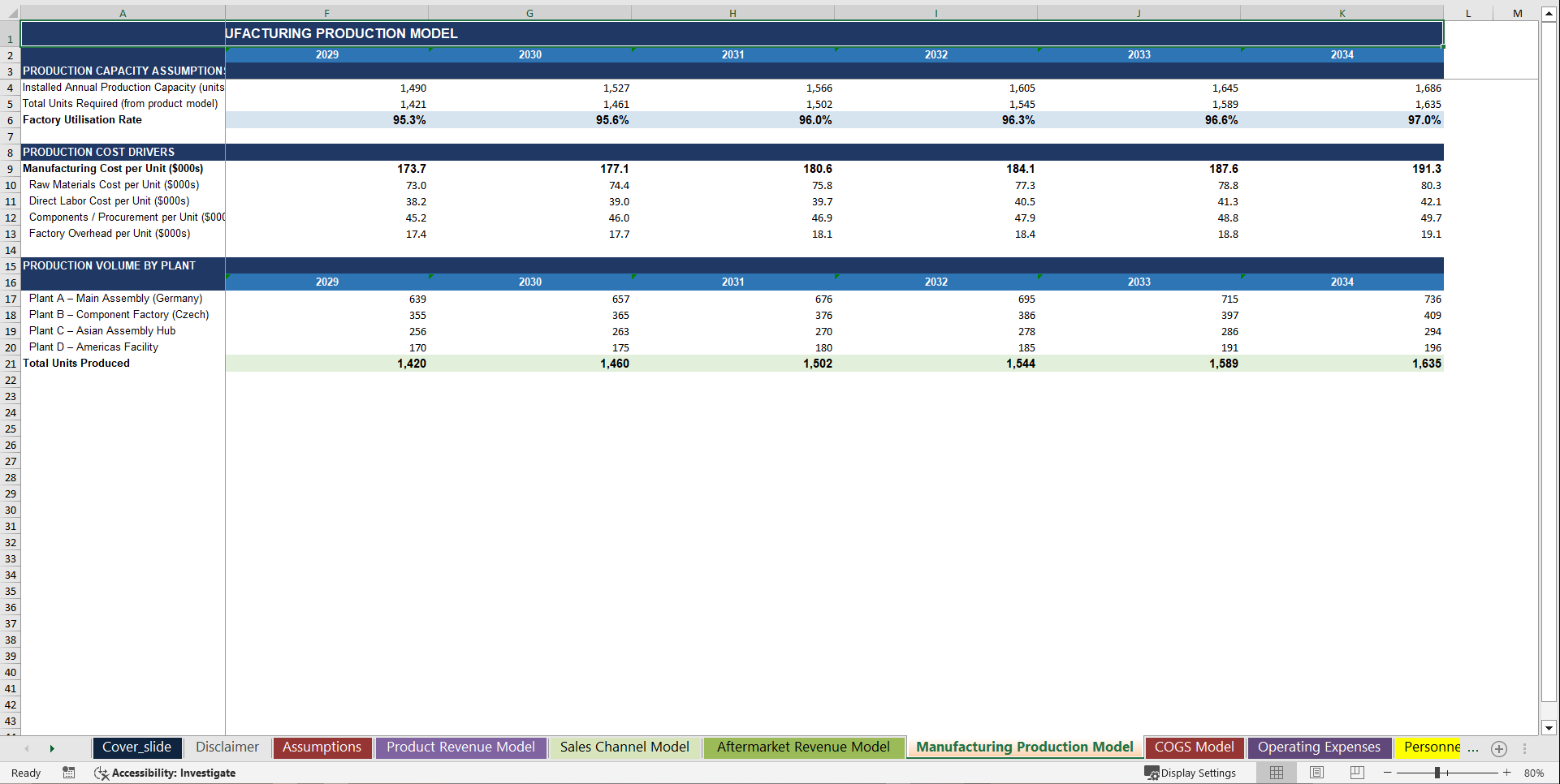Start macro recording from the status bar icon
This screenshot has height=784, width=1560.
68,773
